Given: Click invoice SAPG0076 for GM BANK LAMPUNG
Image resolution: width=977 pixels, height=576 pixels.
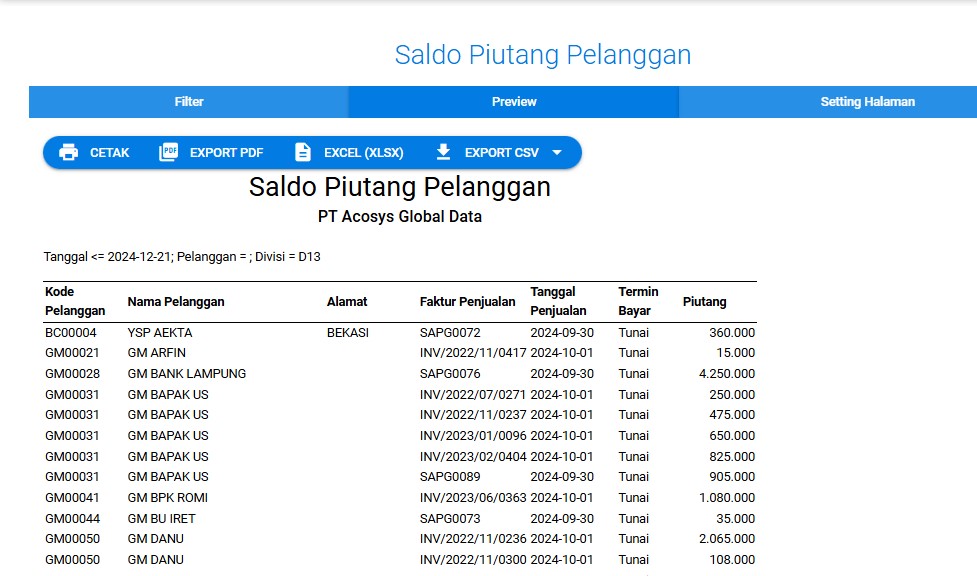Looking at the screenshot, I should (450, 374).
